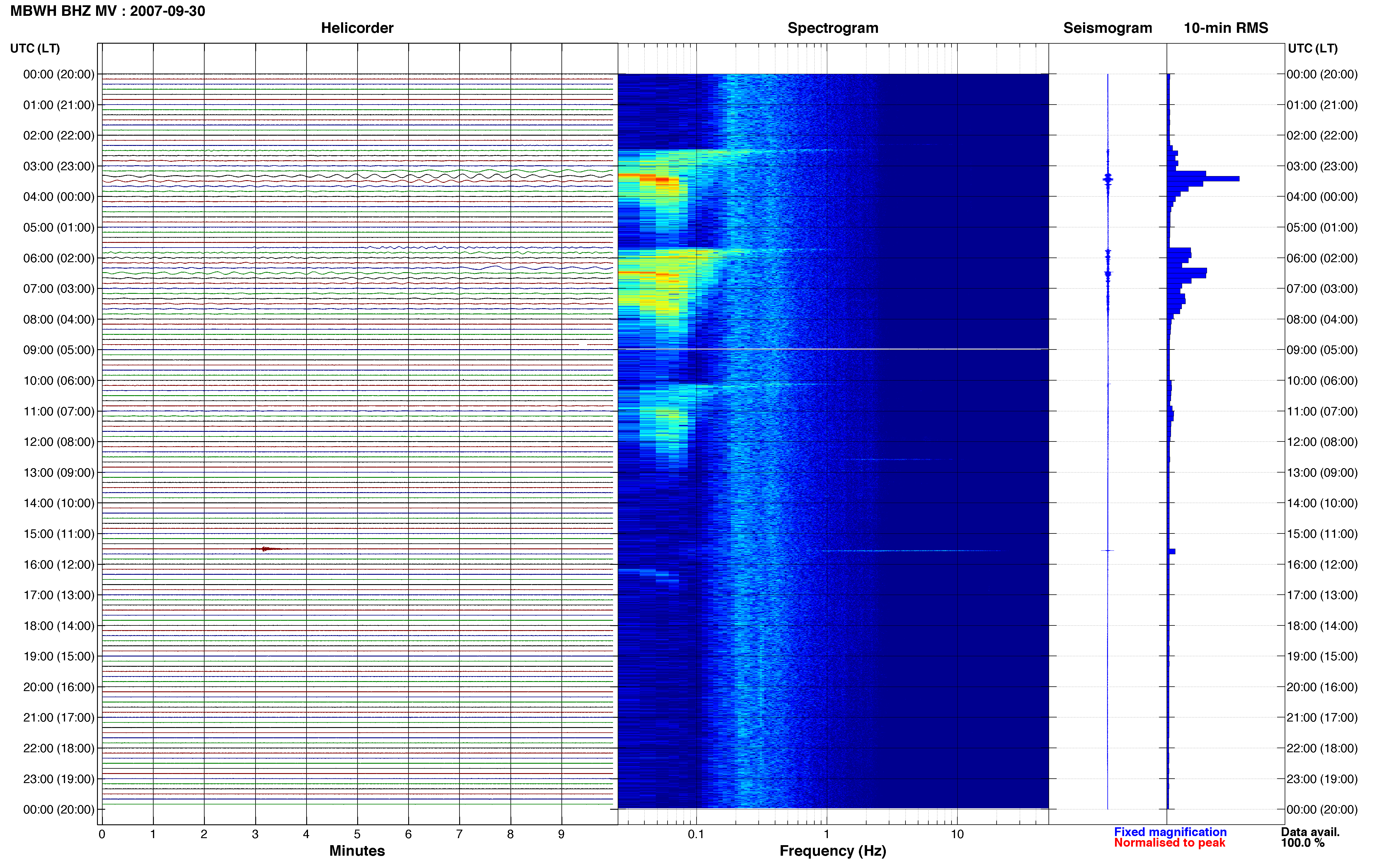
Task: Click the 'Data avail.' text
Action: coord(1310,832)
